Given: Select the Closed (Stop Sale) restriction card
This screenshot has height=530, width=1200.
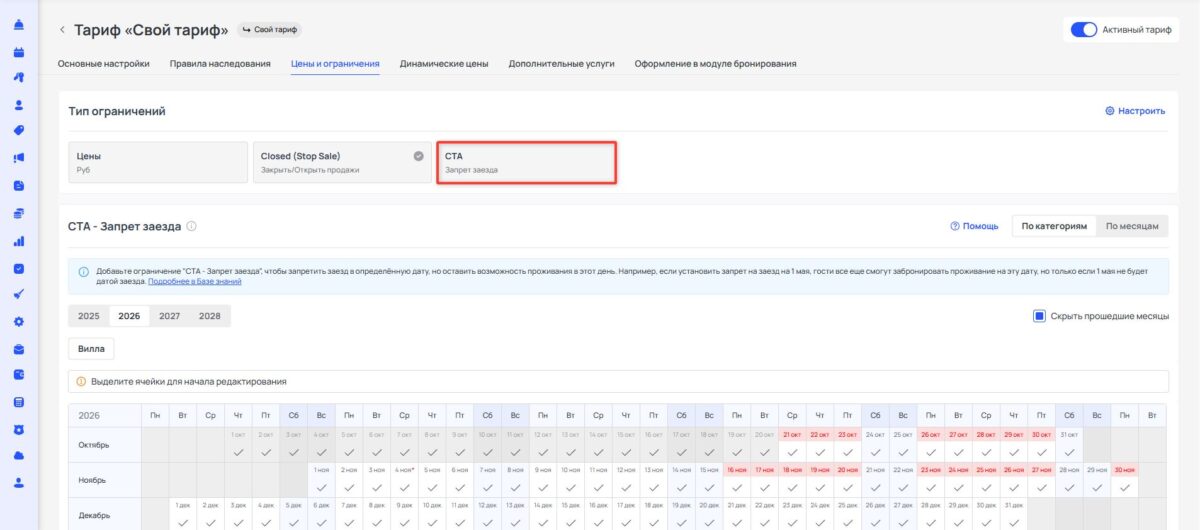Looking at the screenshot, I should coord(341,162).
